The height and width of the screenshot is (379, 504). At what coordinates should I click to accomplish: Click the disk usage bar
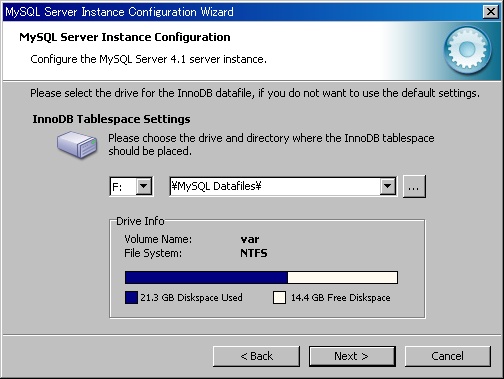(261, 277)
